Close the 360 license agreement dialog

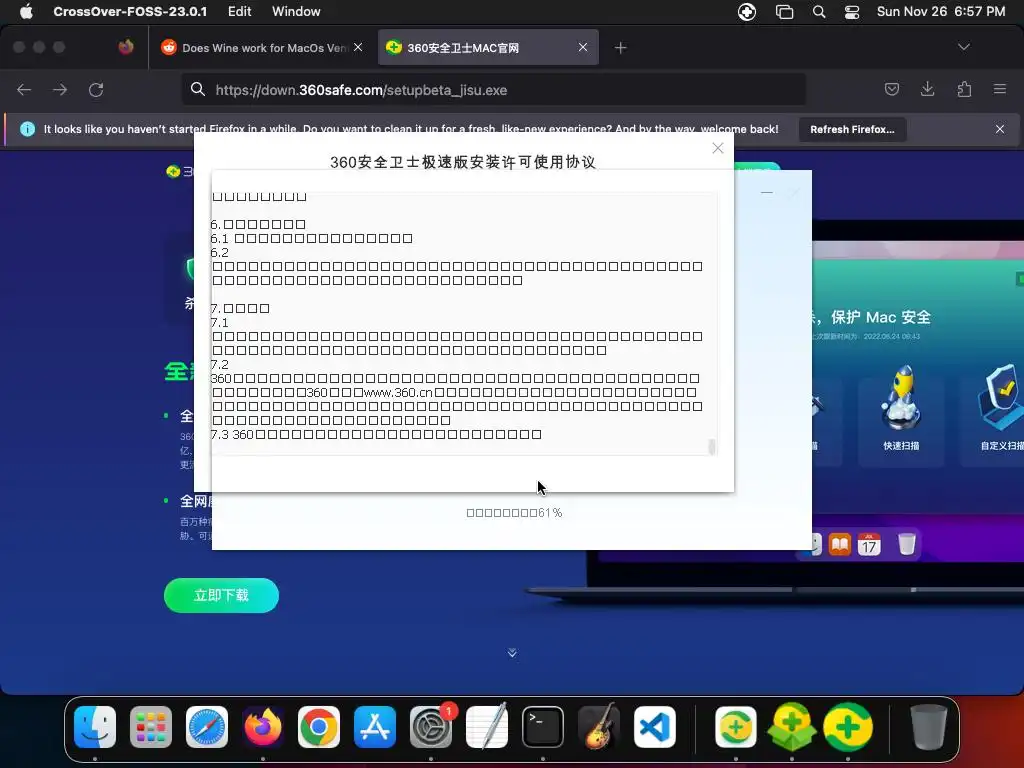click(718, 148)
